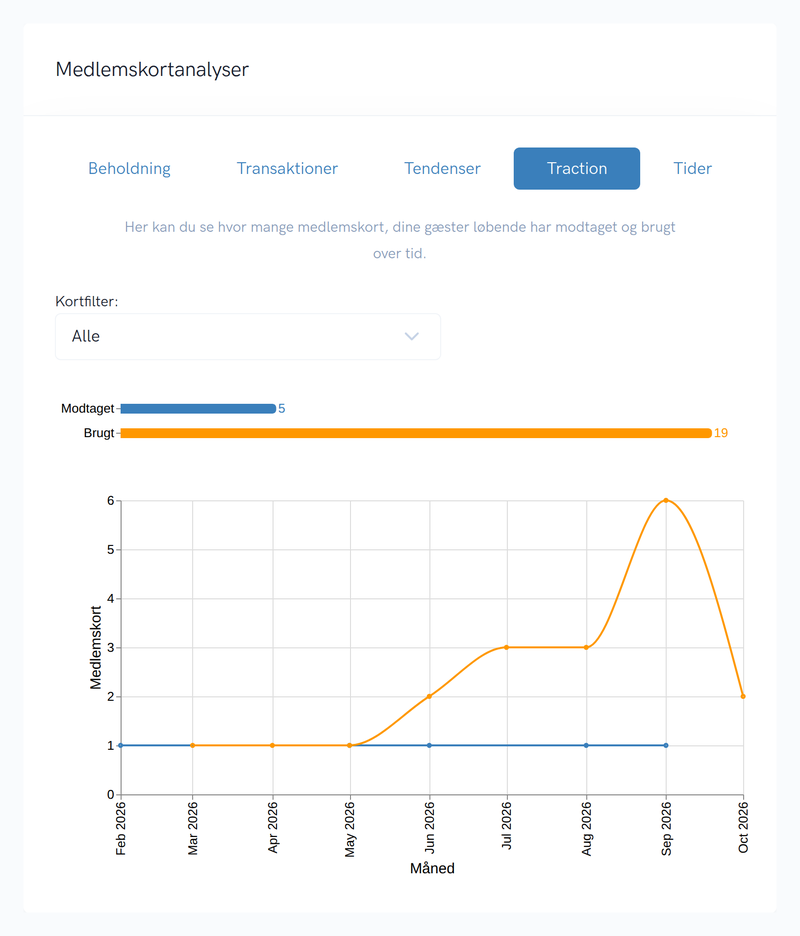Click the orange Brugt summary bar
The image size is (800, 936).
(x=416, y=433)
